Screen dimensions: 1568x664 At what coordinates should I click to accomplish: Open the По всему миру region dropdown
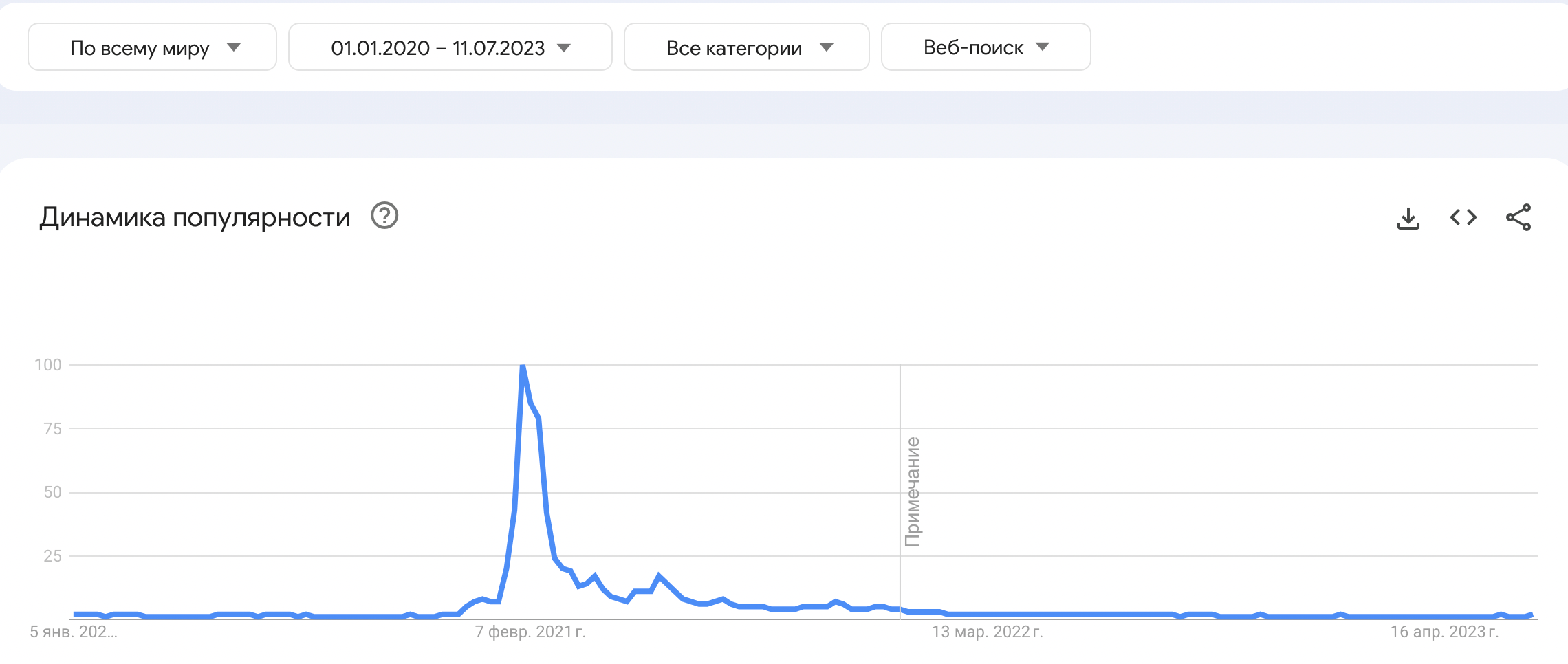152,47
